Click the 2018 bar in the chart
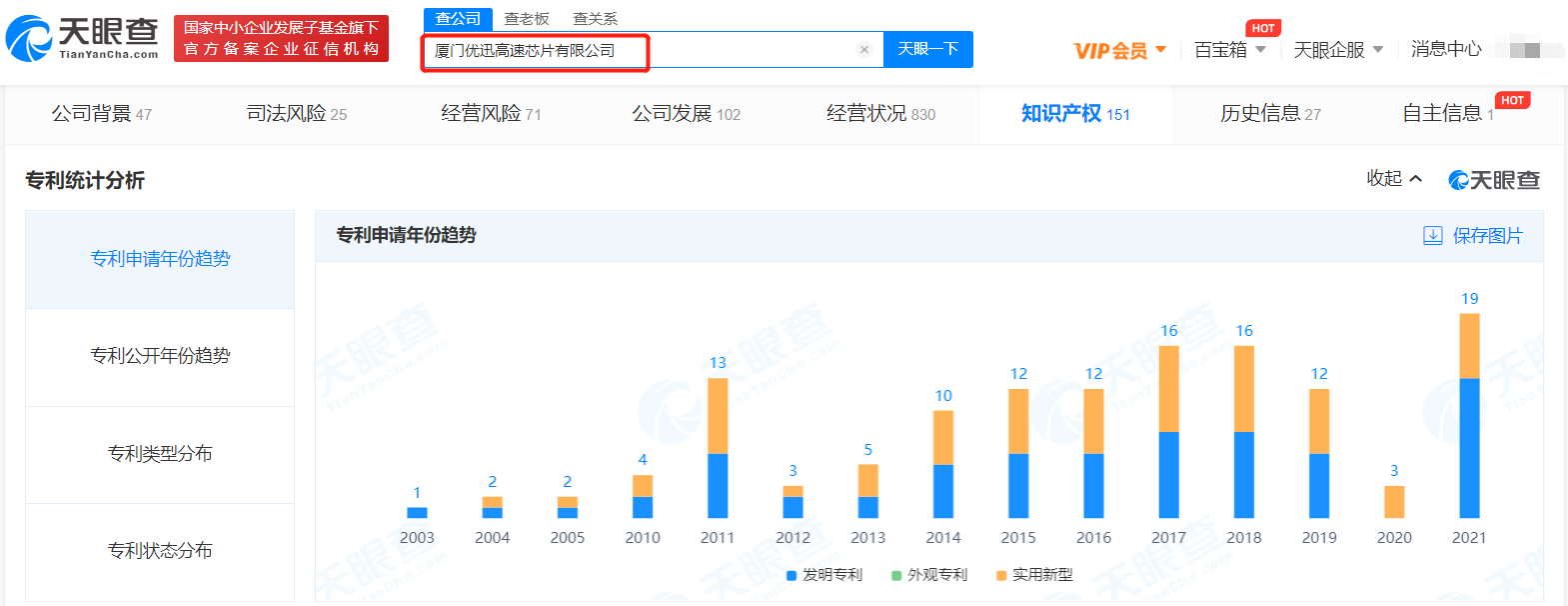Viewport: 1568px width, 606px height. [1244, 432]
